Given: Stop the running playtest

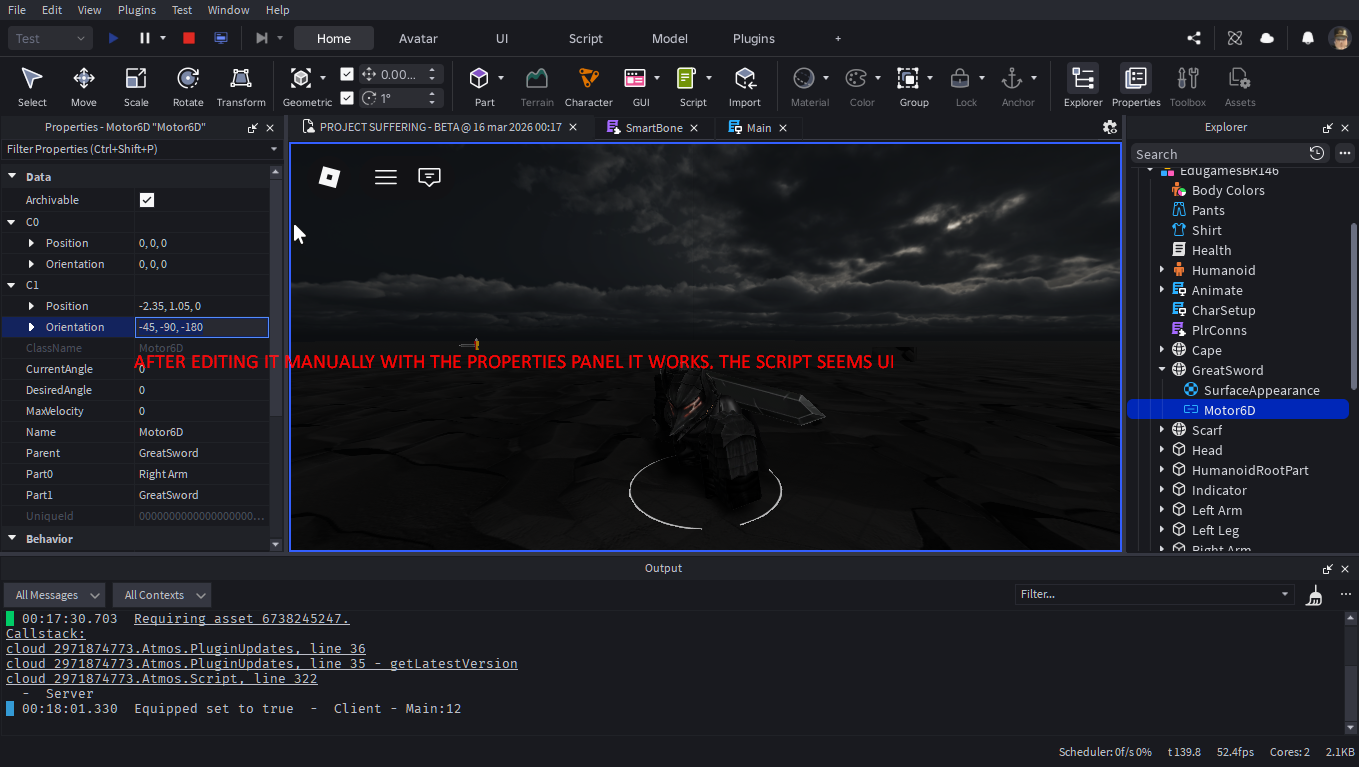Looking at the screenshot, I should coord(188,38).
